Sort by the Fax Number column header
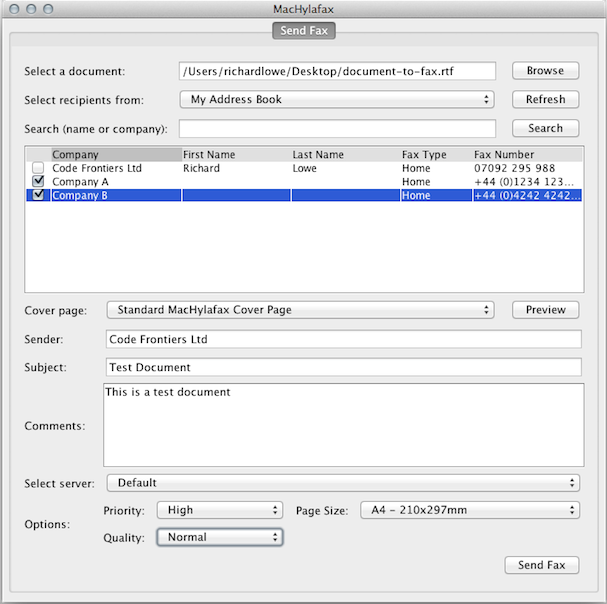This screenshot has width=607, height=604. point(527,154)
